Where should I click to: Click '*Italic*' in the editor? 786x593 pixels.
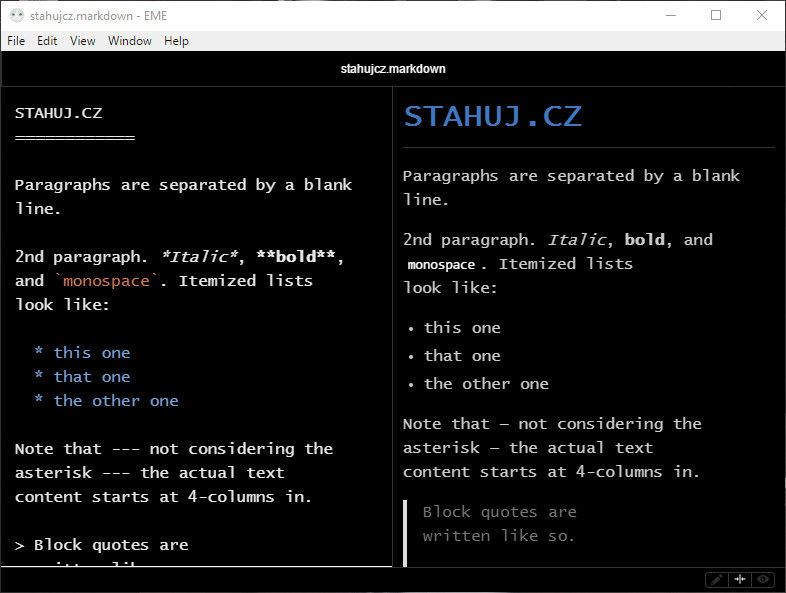pyautogui.click(x=199, y=257)
